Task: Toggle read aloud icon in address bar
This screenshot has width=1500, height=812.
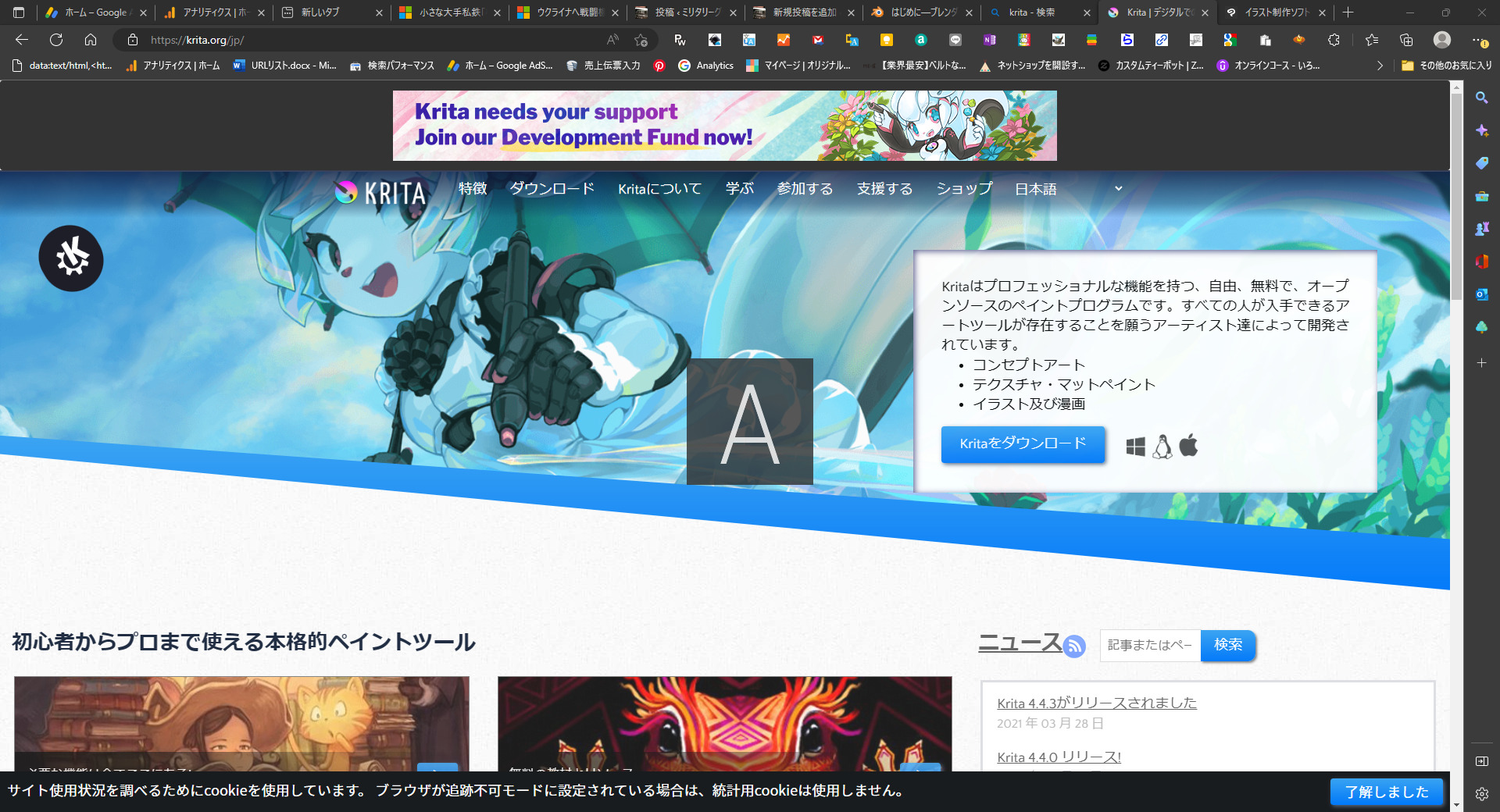Action: [x=612, y=40]
